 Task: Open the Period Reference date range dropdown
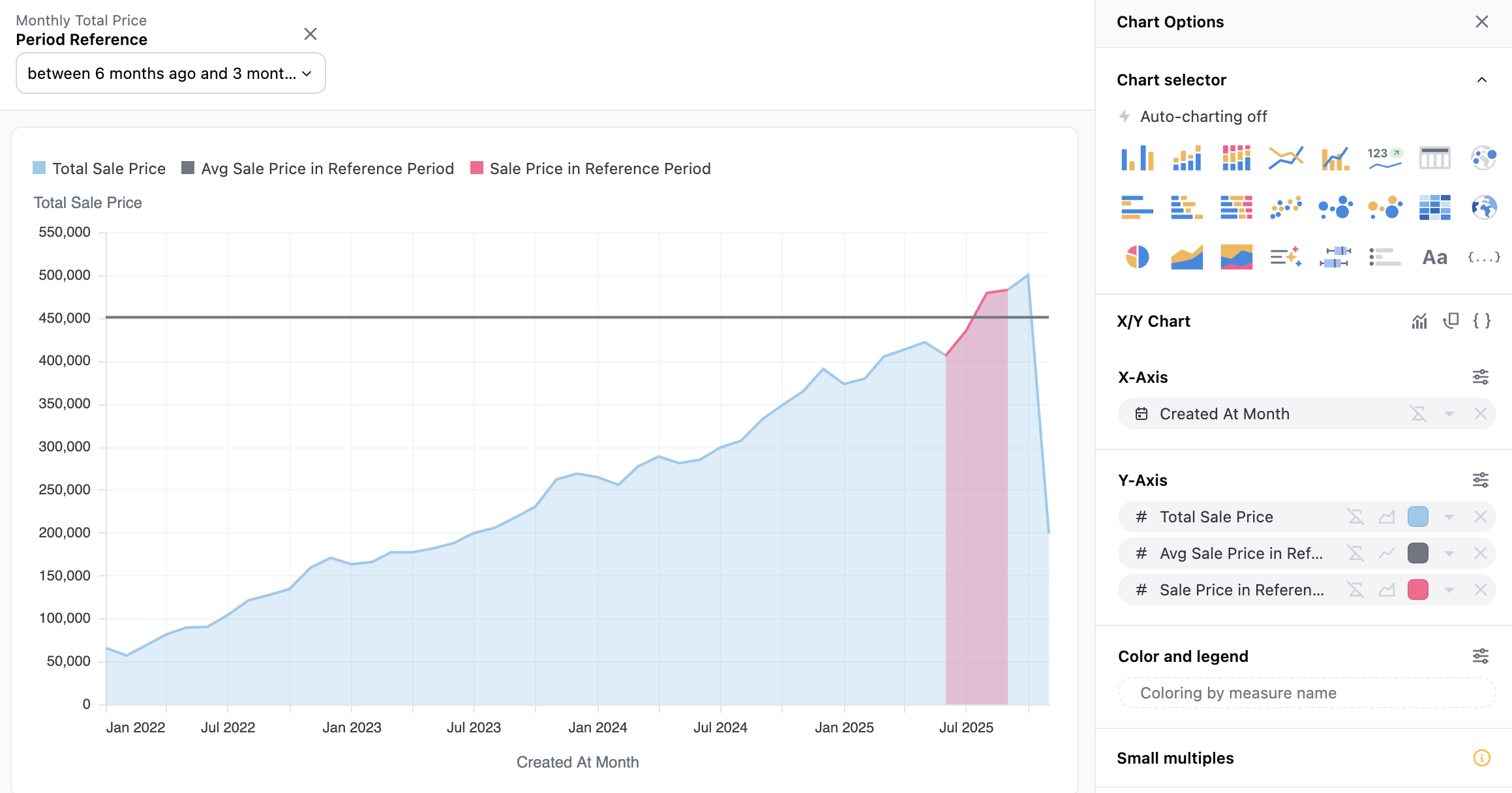click(x=170, y=74)
